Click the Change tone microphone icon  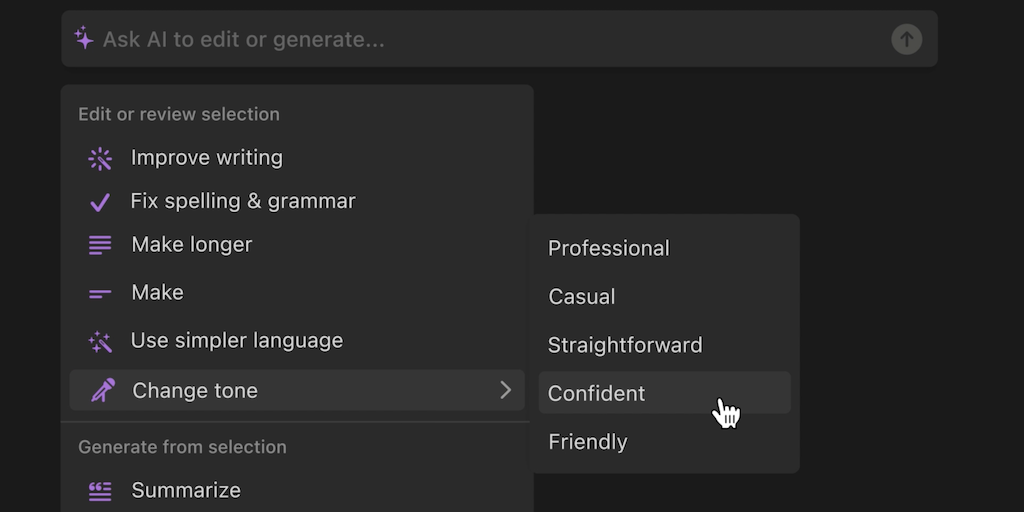(x=102, y=390)
